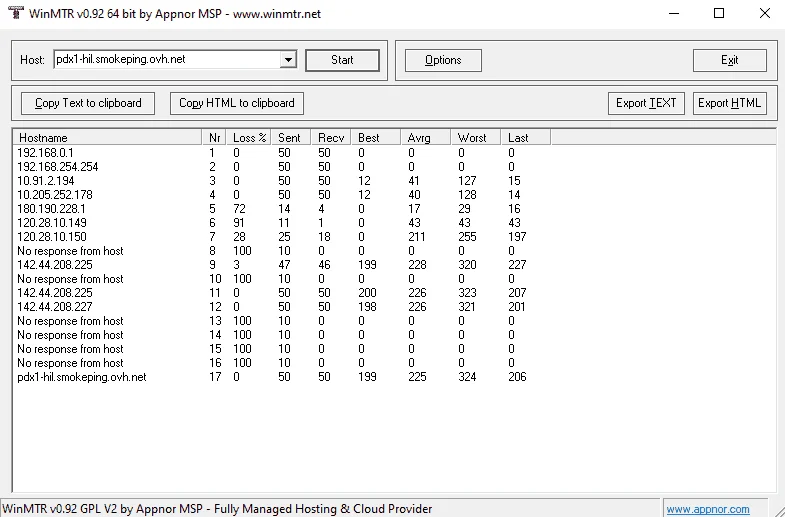Maximize the WinMTR window
Image resolution: width=785 pixels, height=517 pixels.
(719, 14)
